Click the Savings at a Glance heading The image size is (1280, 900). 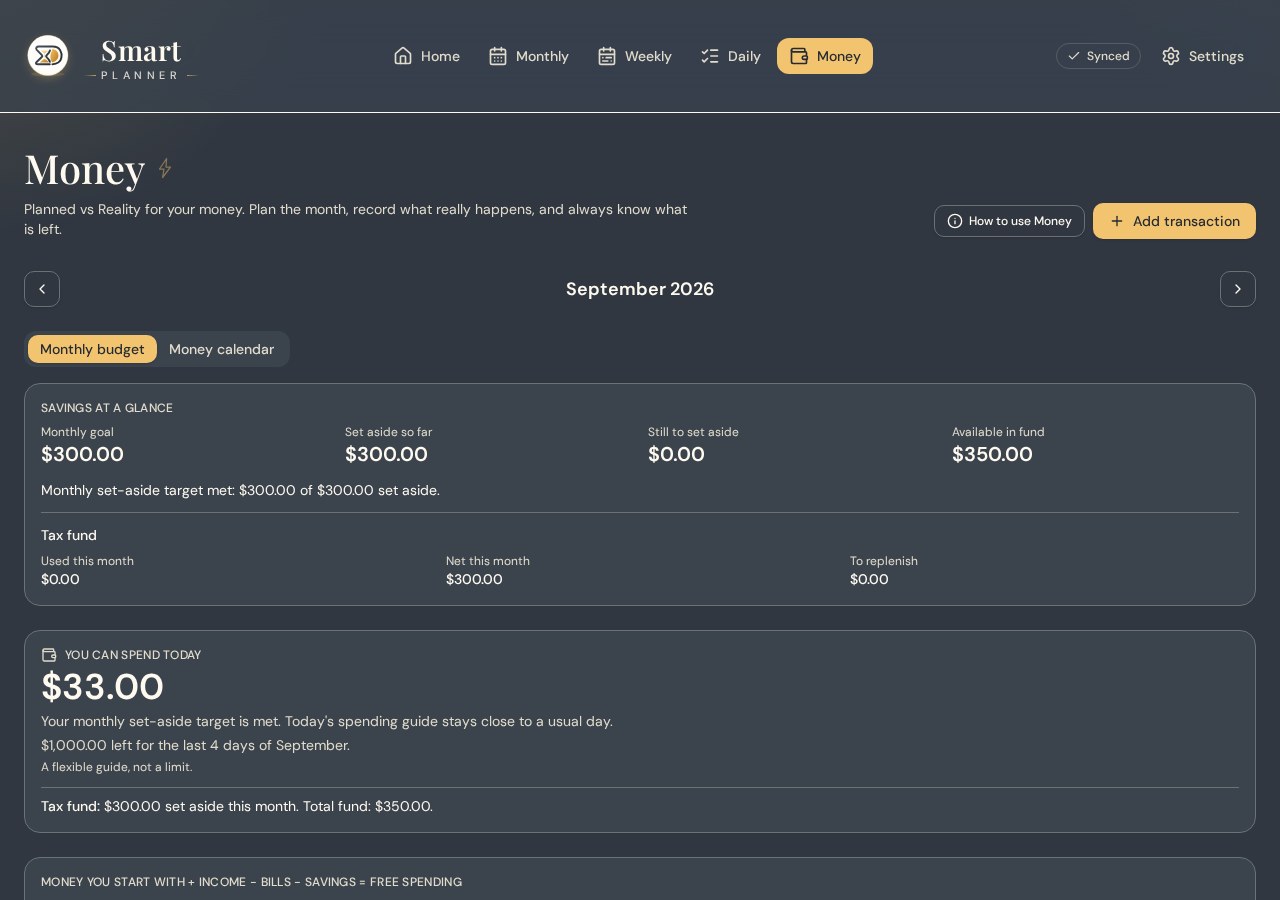coord(107,408)
